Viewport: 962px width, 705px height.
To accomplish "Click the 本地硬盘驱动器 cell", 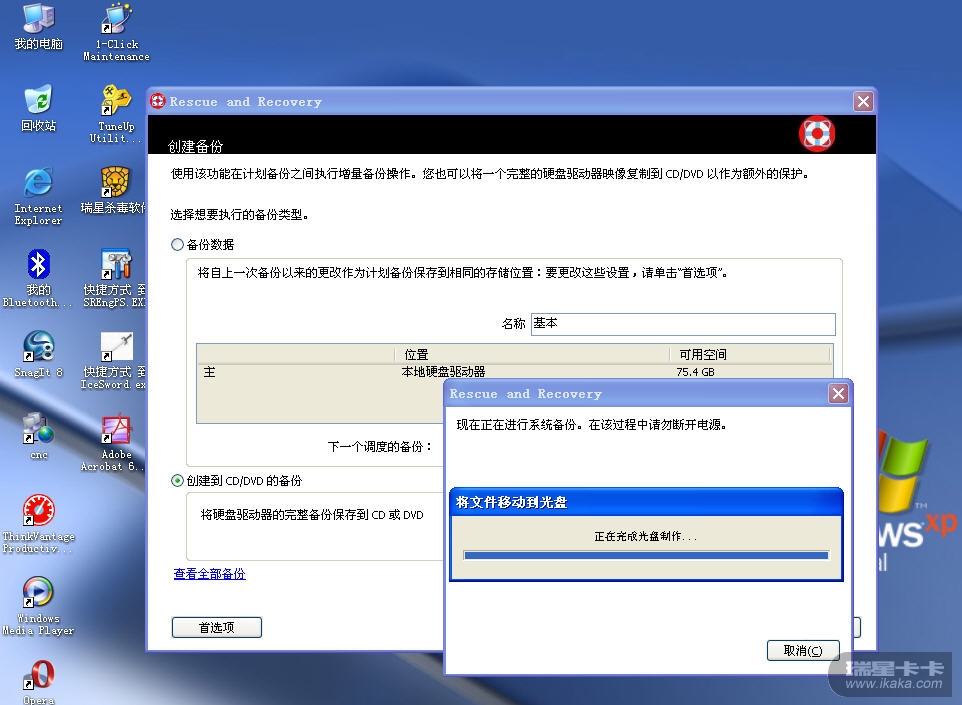I will (x=444, y=372).
